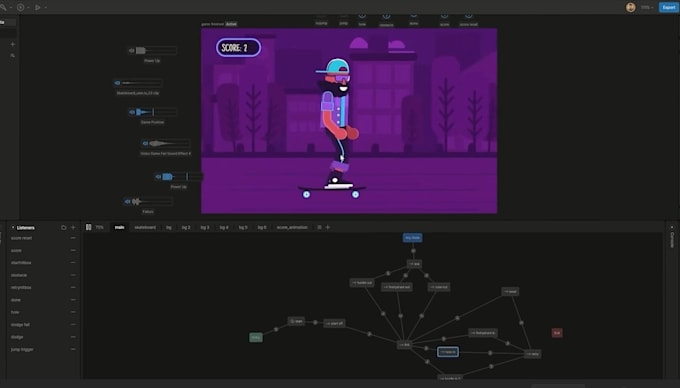
Task: Click the minus icon on retryhitbox row
Action: point(73,287)
